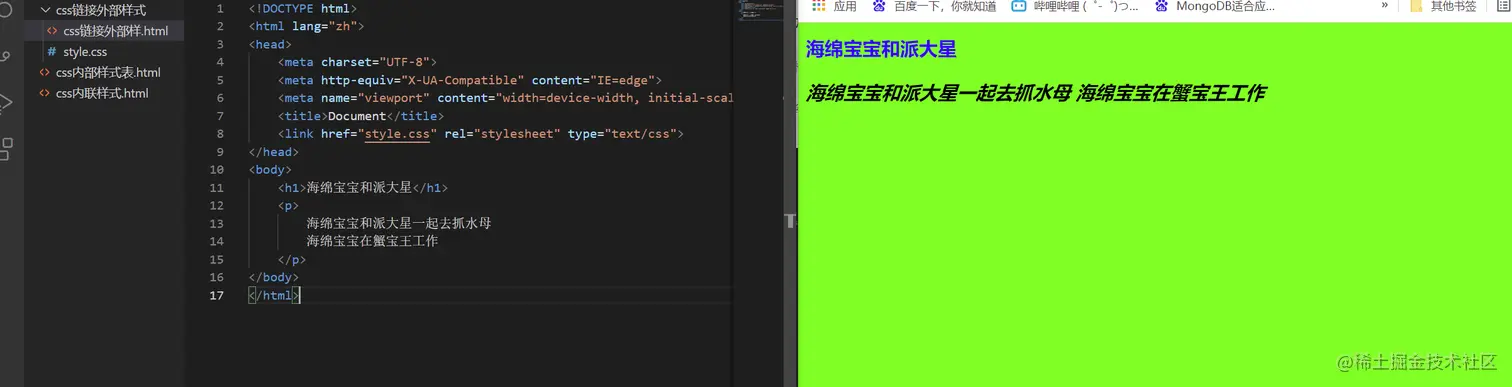Place cursor on the closing </html> tag

pyautogui.click(x=274, y=296)
